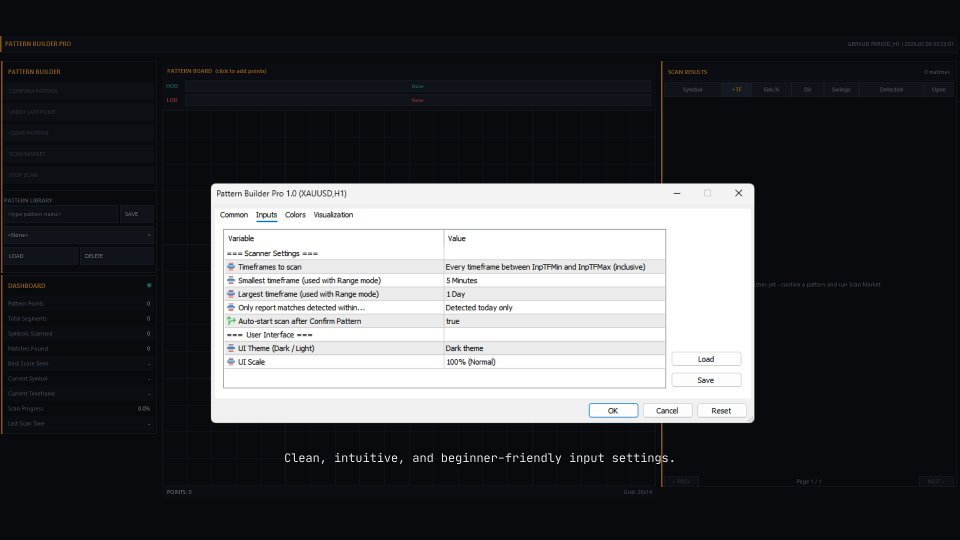Viewport: 960px width, 540px height.
Task: Select the Inputs tab
Action: click(x=266, y=215)
